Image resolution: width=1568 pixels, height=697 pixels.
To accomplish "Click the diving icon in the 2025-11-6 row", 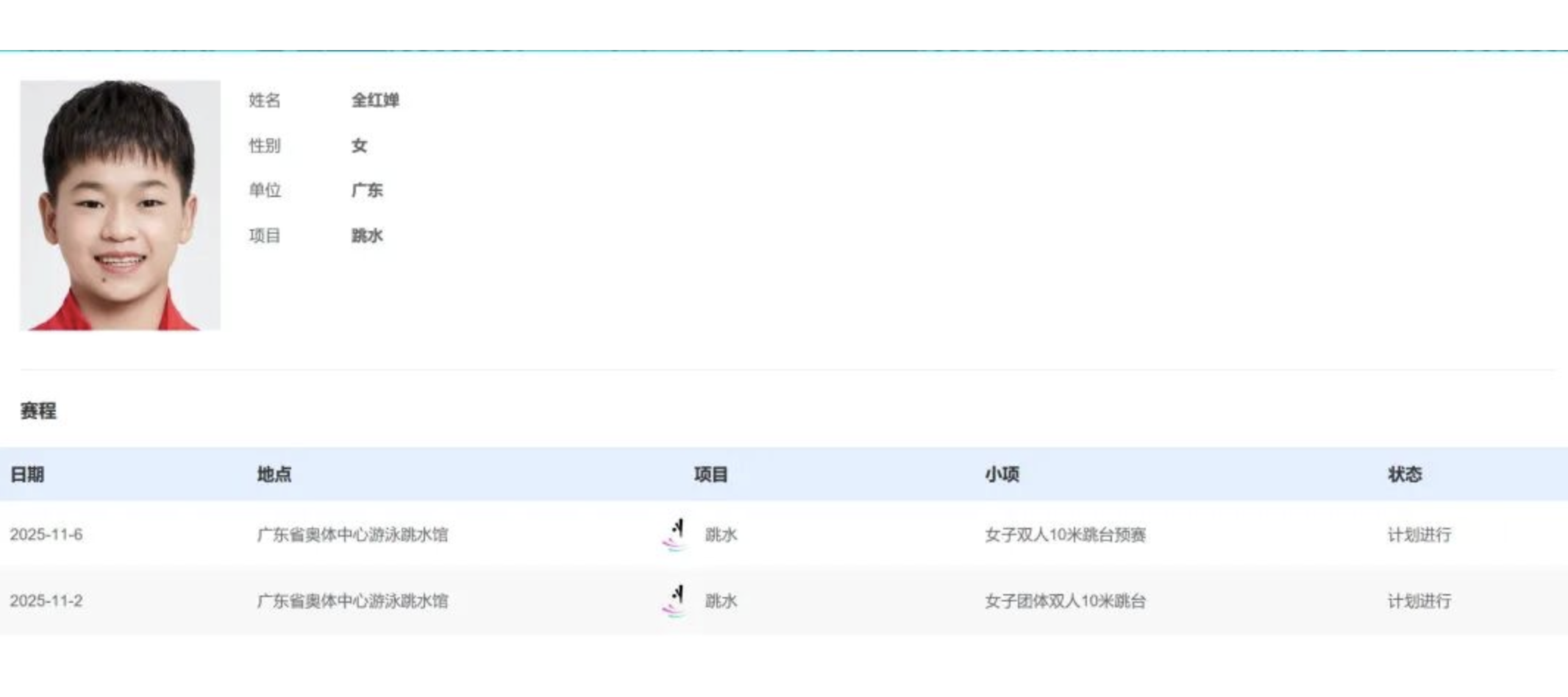I will coord(674,535).
